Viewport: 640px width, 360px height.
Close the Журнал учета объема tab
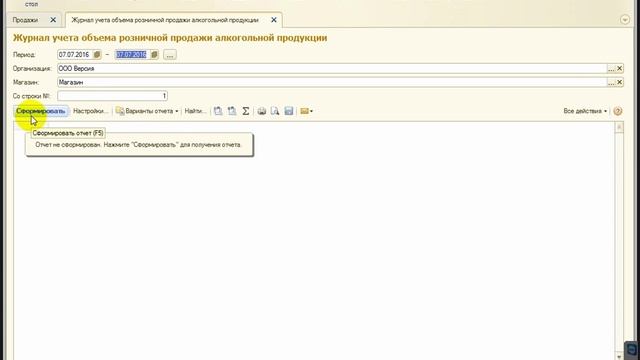tap(274, 20)
